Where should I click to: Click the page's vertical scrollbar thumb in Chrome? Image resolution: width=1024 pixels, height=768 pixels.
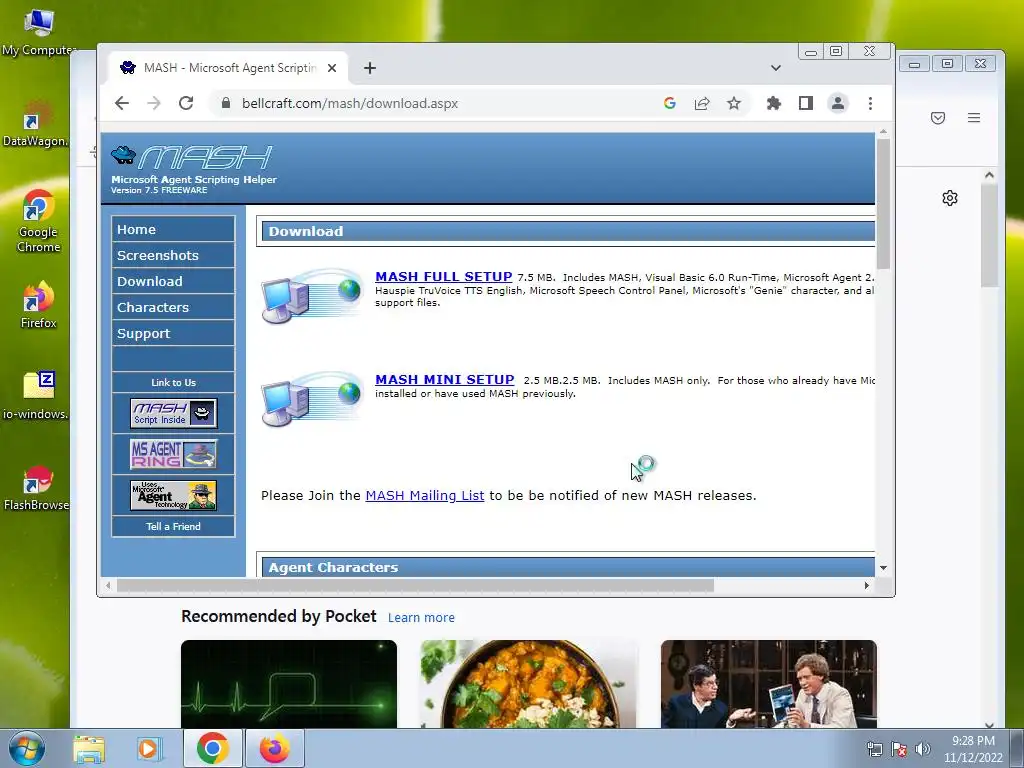[x=883, y=204]
